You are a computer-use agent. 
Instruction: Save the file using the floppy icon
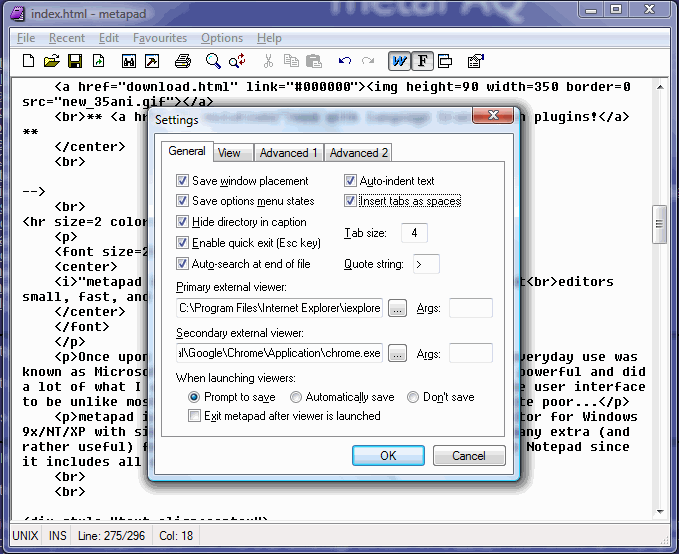75,61
